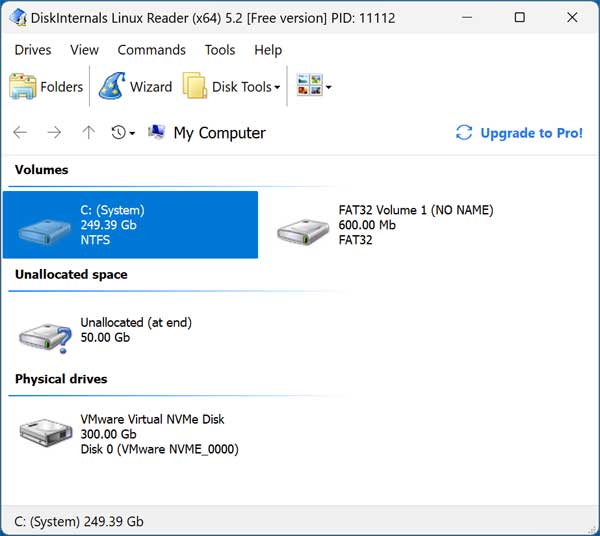Go back with the left arrow
The image size is (600, 536).
click(x=20, y=133)
